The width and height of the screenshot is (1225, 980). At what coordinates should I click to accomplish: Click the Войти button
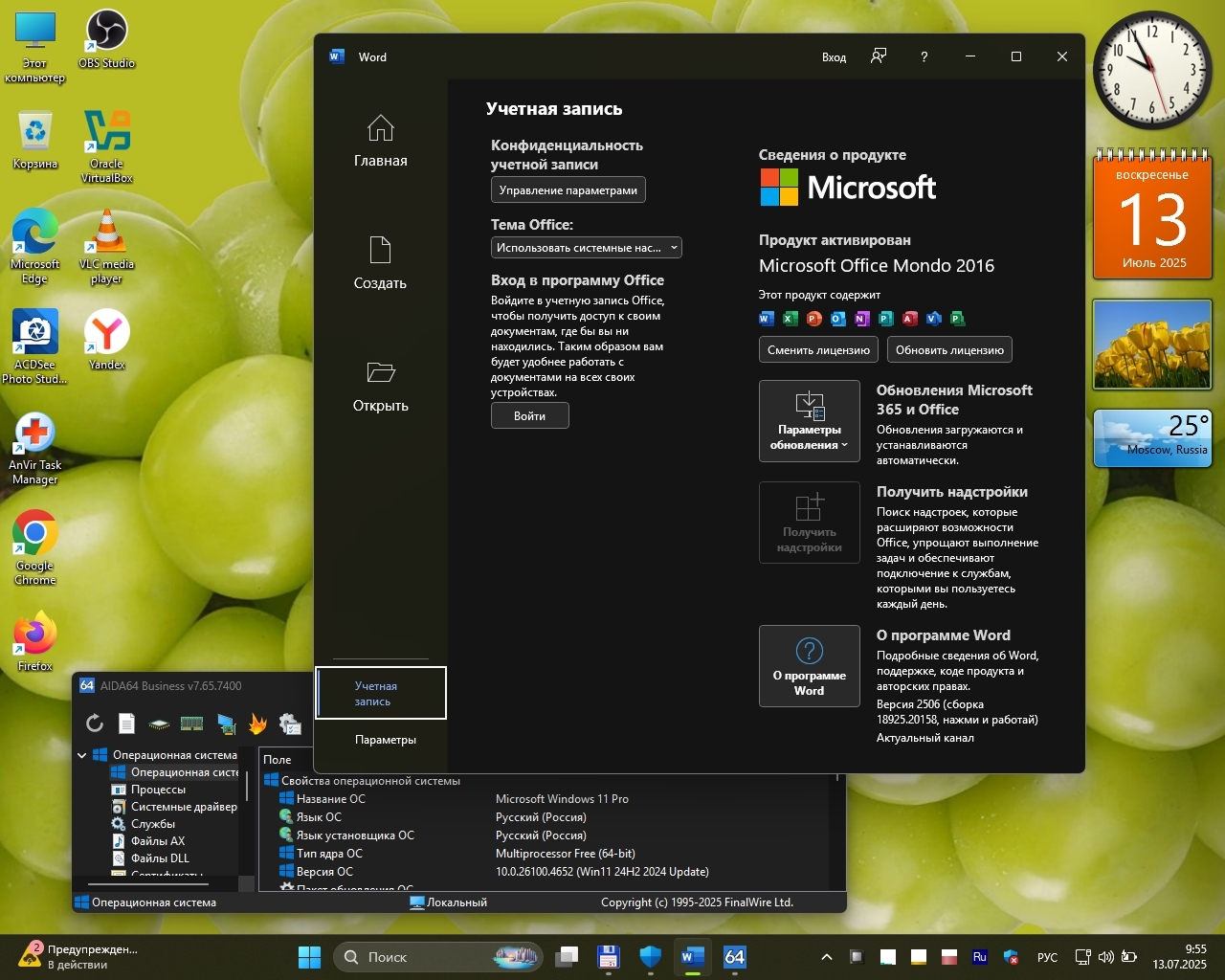(x=529, y=415)
